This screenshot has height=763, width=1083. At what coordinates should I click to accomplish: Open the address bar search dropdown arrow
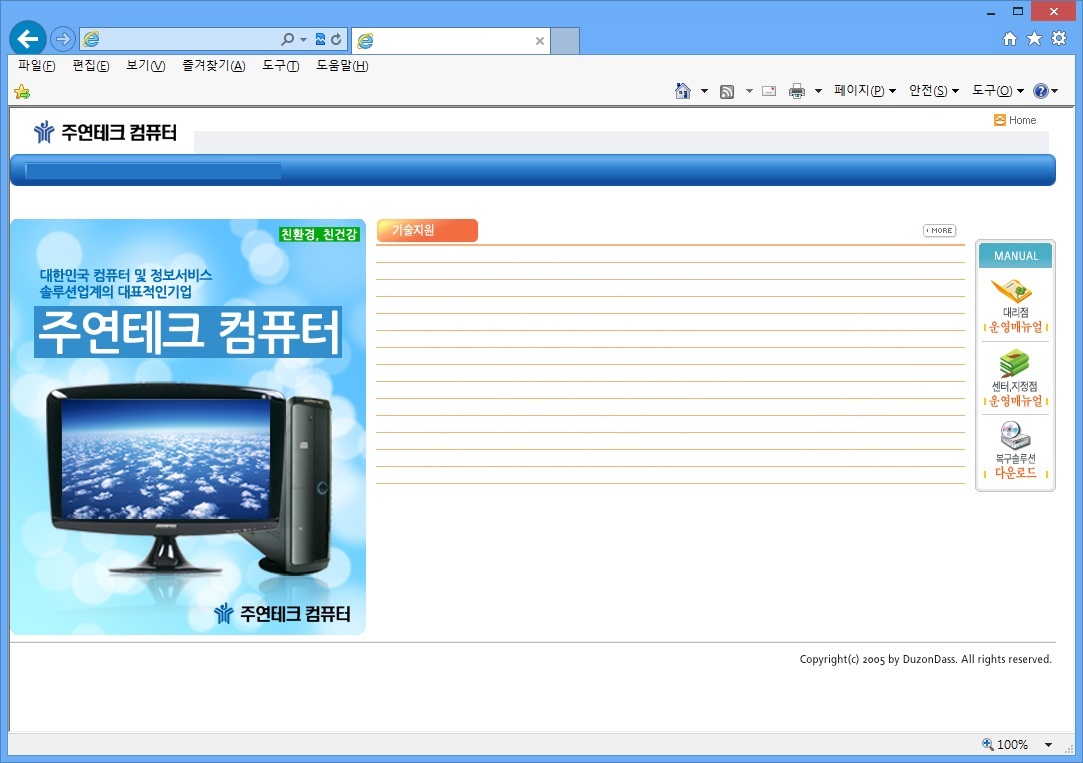click(x=303, y=39)
